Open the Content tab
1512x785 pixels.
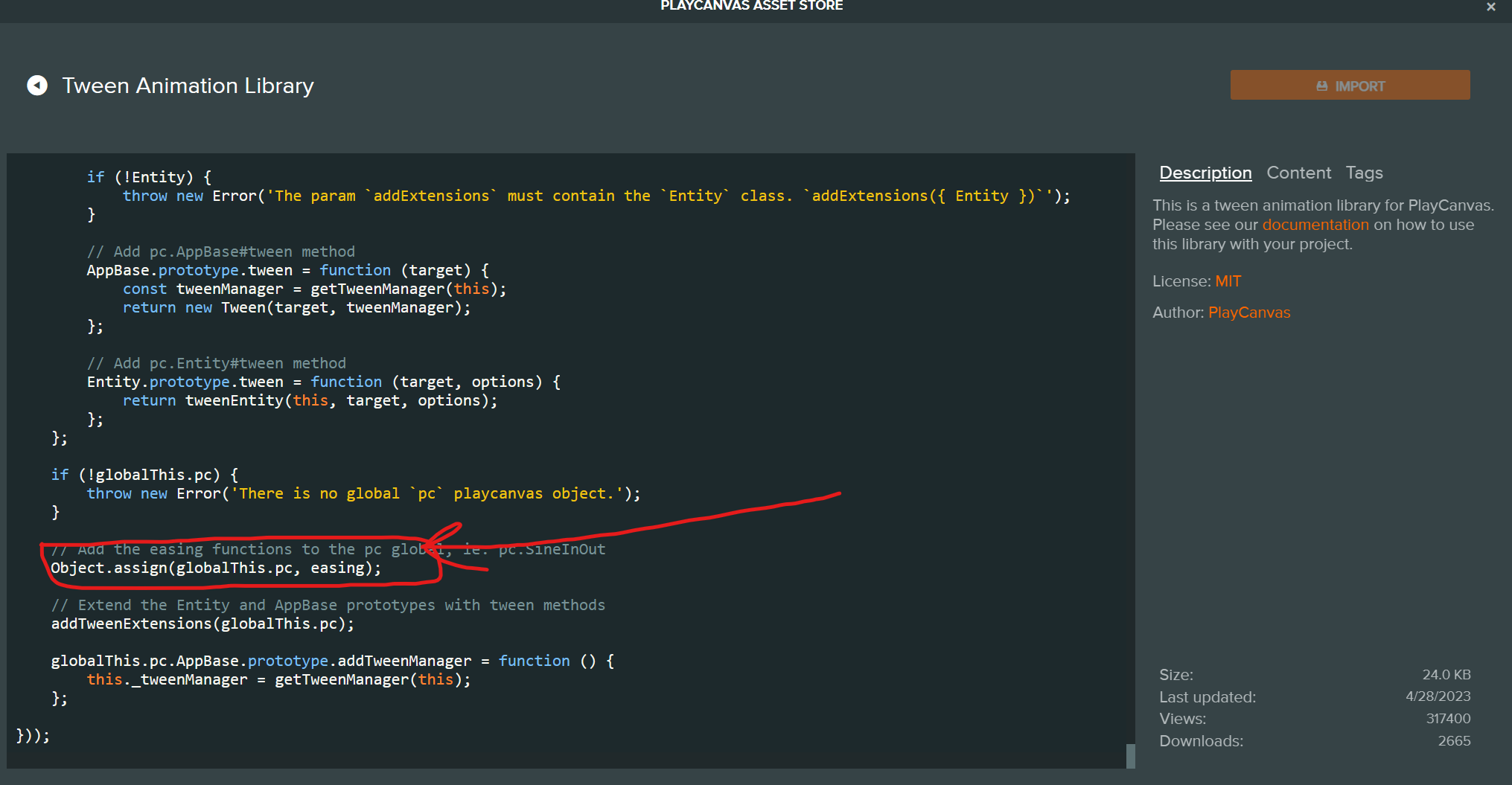(1298, 173)
